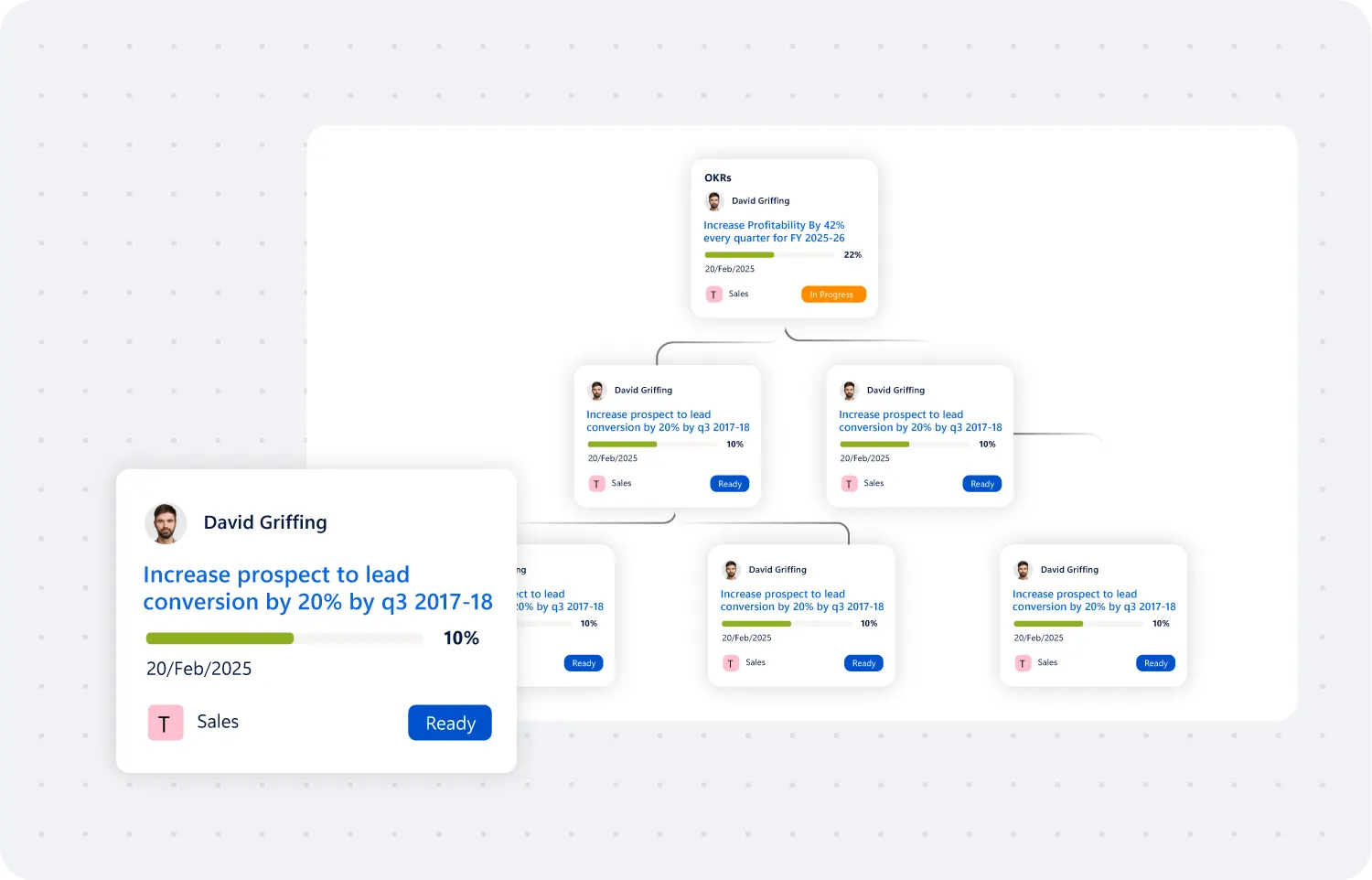Viewport: 1372px width, 880px height.
Task: Click Ready on the bottom-row far-right card
Action: pyautogui.click(x=1155, y=663)
